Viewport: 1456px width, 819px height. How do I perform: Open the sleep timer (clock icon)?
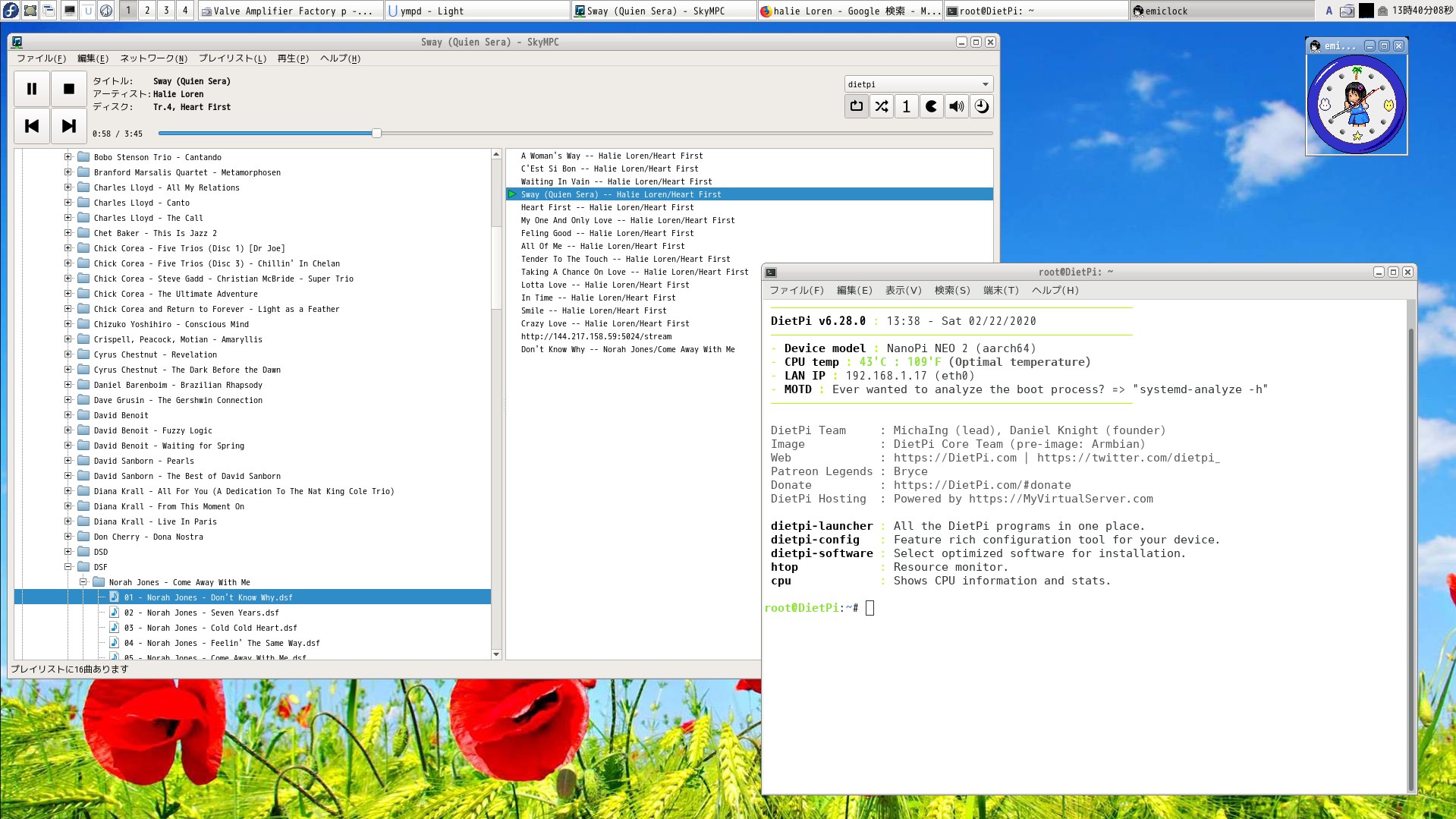[980, 106]
